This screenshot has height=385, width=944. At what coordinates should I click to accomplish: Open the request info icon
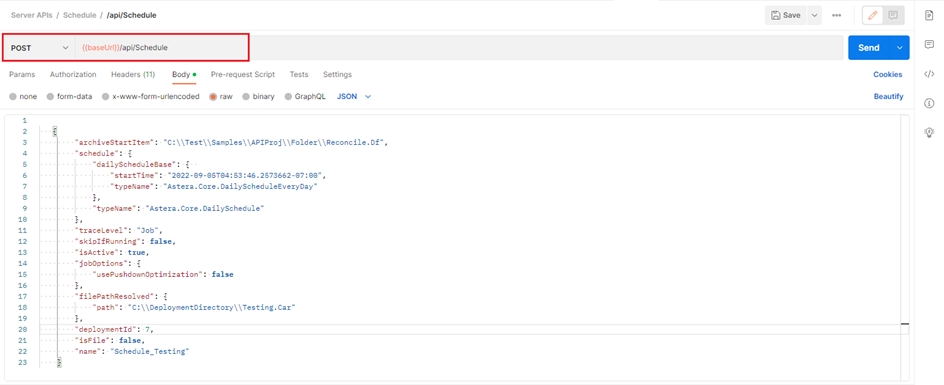929,104
